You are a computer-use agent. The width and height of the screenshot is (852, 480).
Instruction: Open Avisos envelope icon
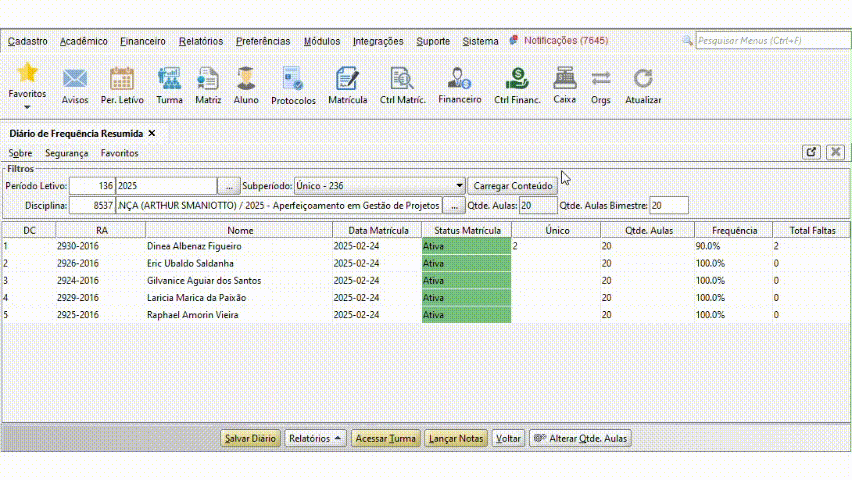(x=74, y=79)
